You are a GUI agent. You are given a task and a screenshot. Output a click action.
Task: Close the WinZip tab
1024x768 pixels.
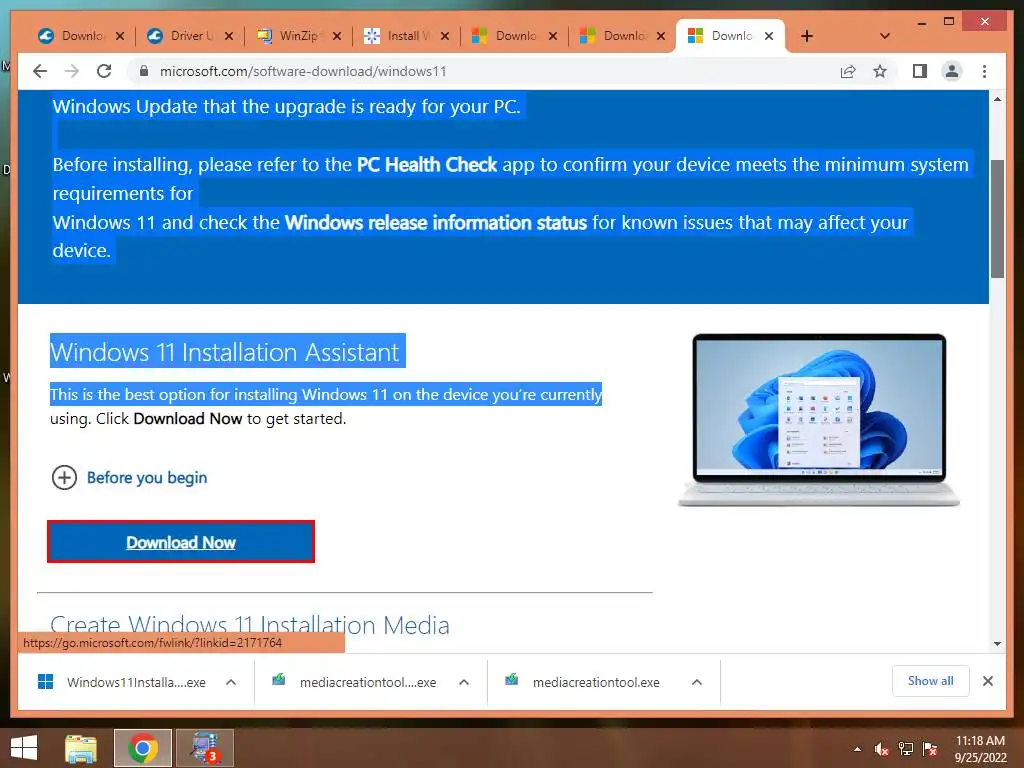click(x=337, y=36)
